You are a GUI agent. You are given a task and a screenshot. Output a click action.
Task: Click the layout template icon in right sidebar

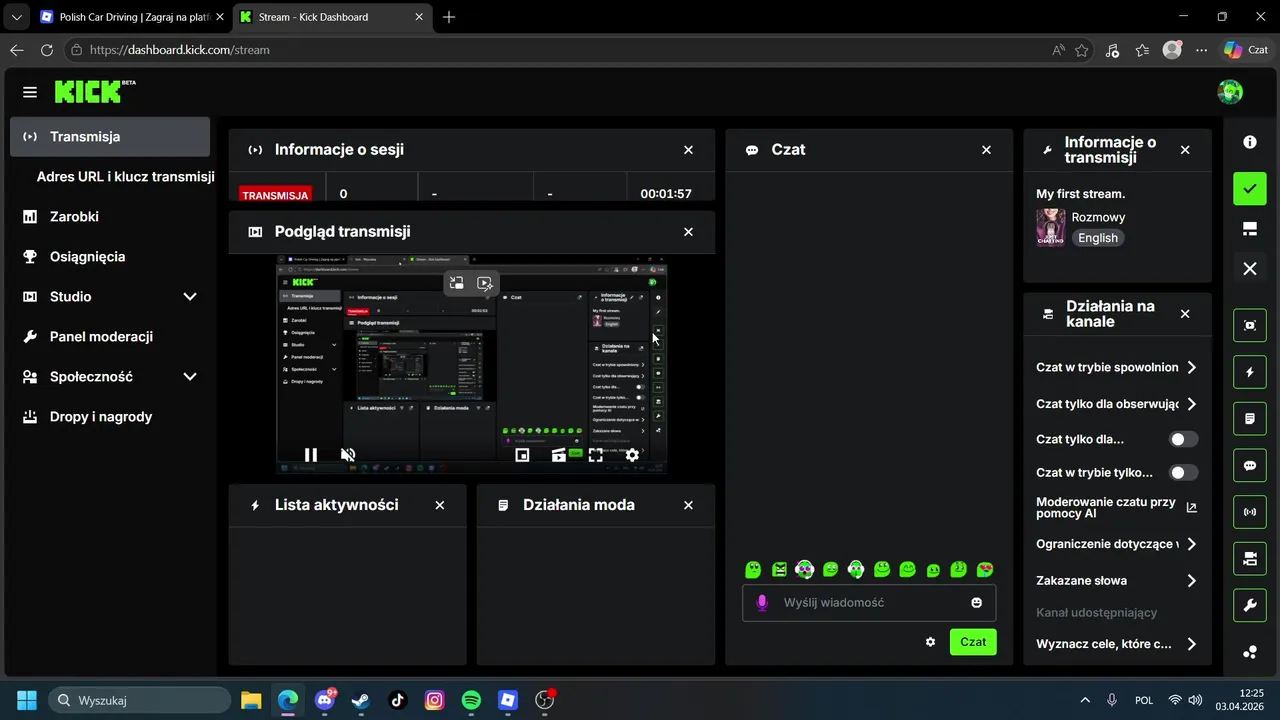point(1250,230)
